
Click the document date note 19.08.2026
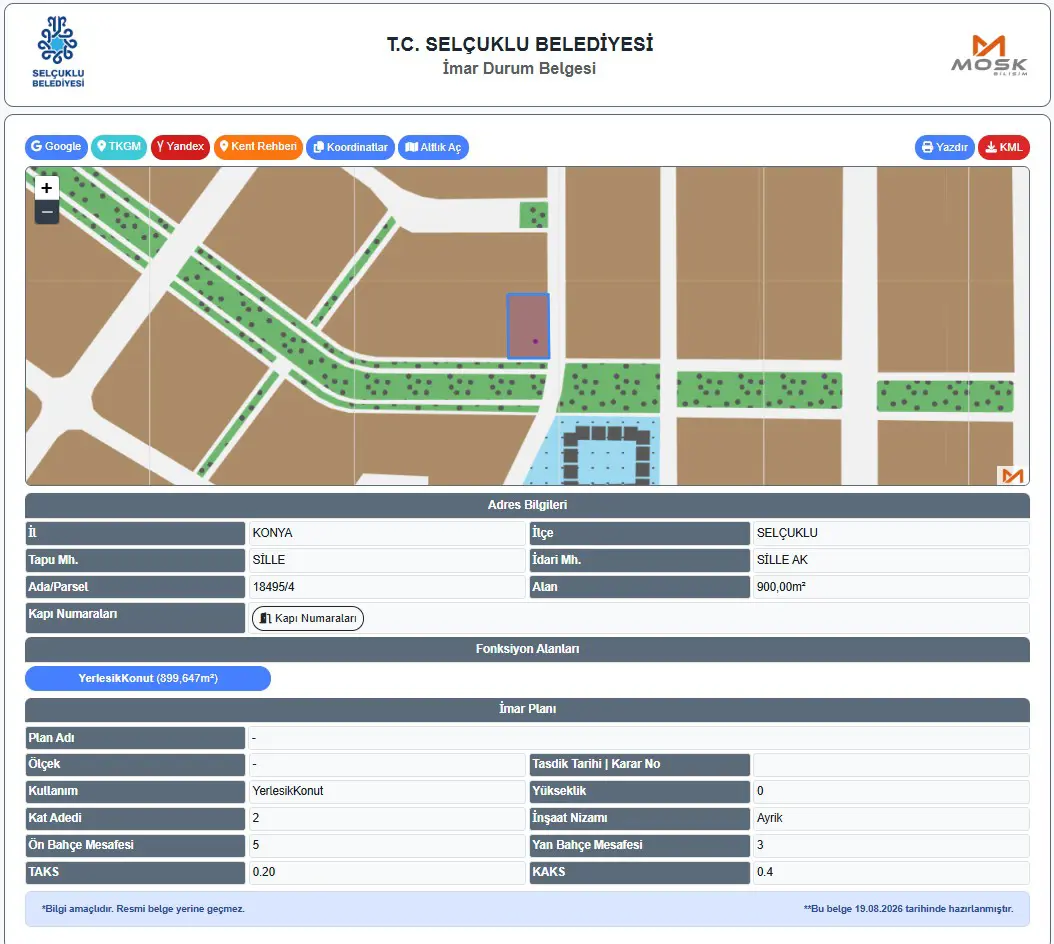click(908, 909)
